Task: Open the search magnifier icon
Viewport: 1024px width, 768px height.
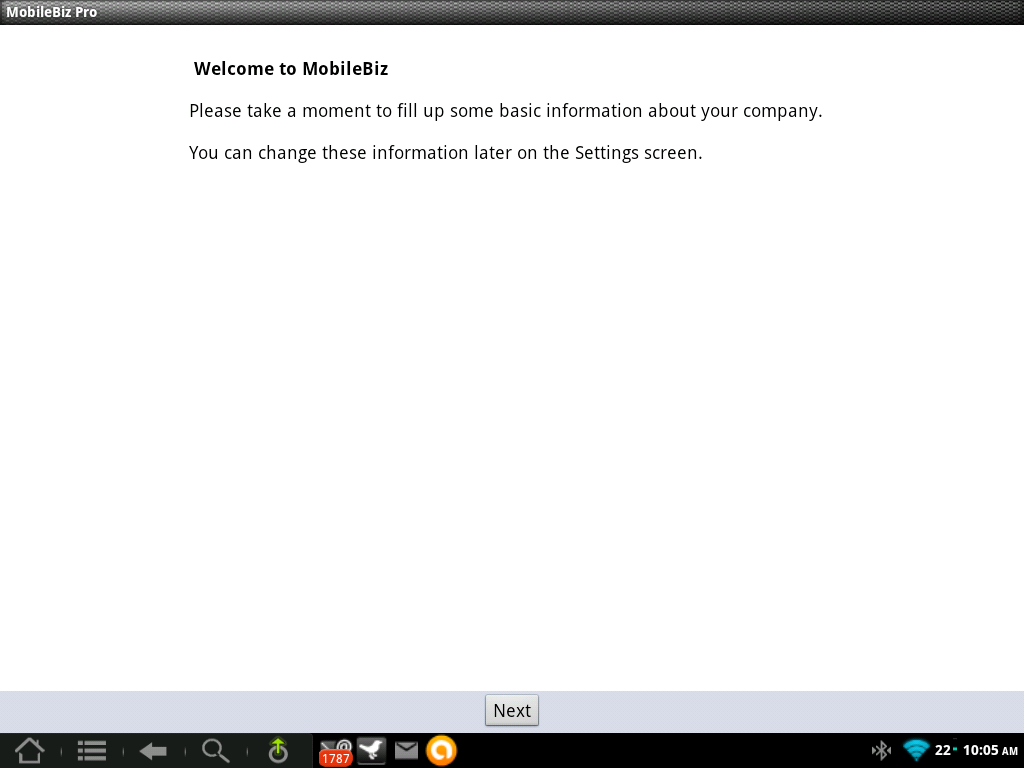Action: [216, 750]
